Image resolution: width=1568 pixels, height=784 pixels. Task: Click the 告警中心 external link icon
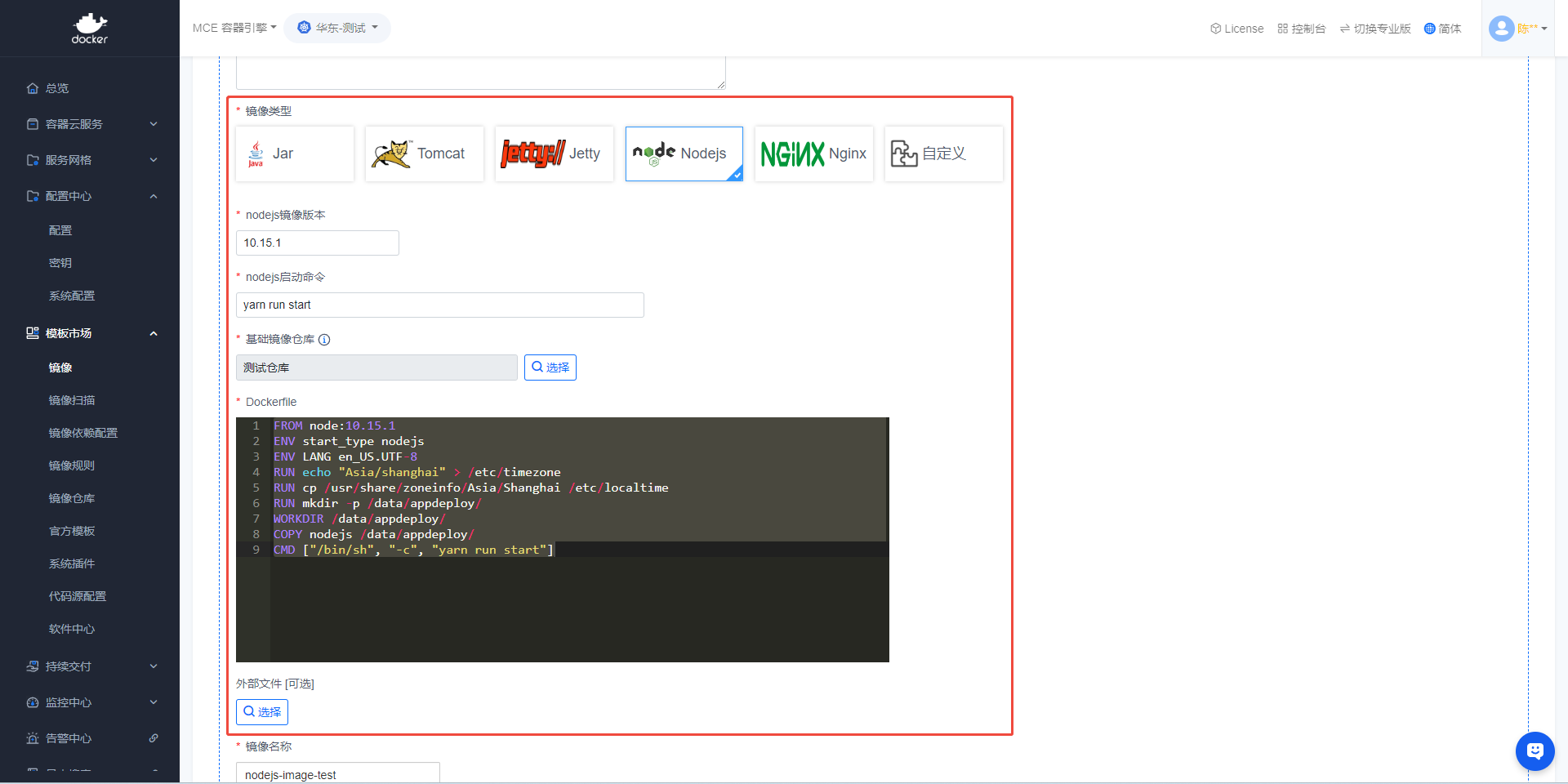coord(154,738)
